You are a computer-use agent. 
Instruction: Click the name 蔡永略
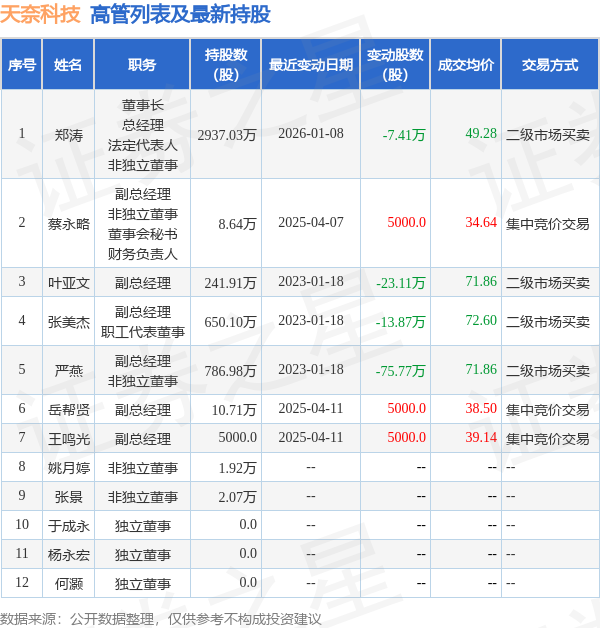68,224
